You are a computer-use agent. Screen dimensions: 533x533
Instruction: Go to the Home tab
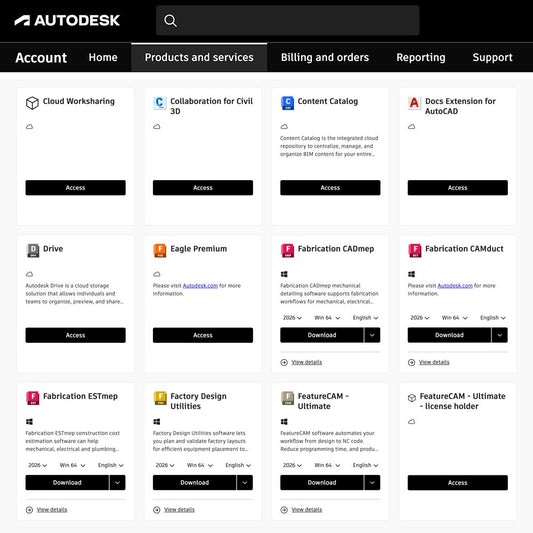pyautogui.click(x=103, y=57)
